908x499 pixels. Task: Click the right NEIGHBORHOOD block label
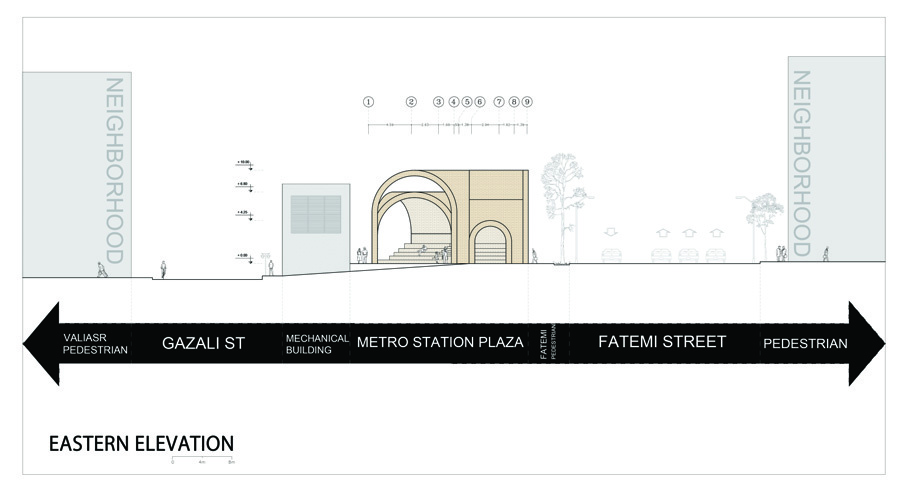[801, 163]
